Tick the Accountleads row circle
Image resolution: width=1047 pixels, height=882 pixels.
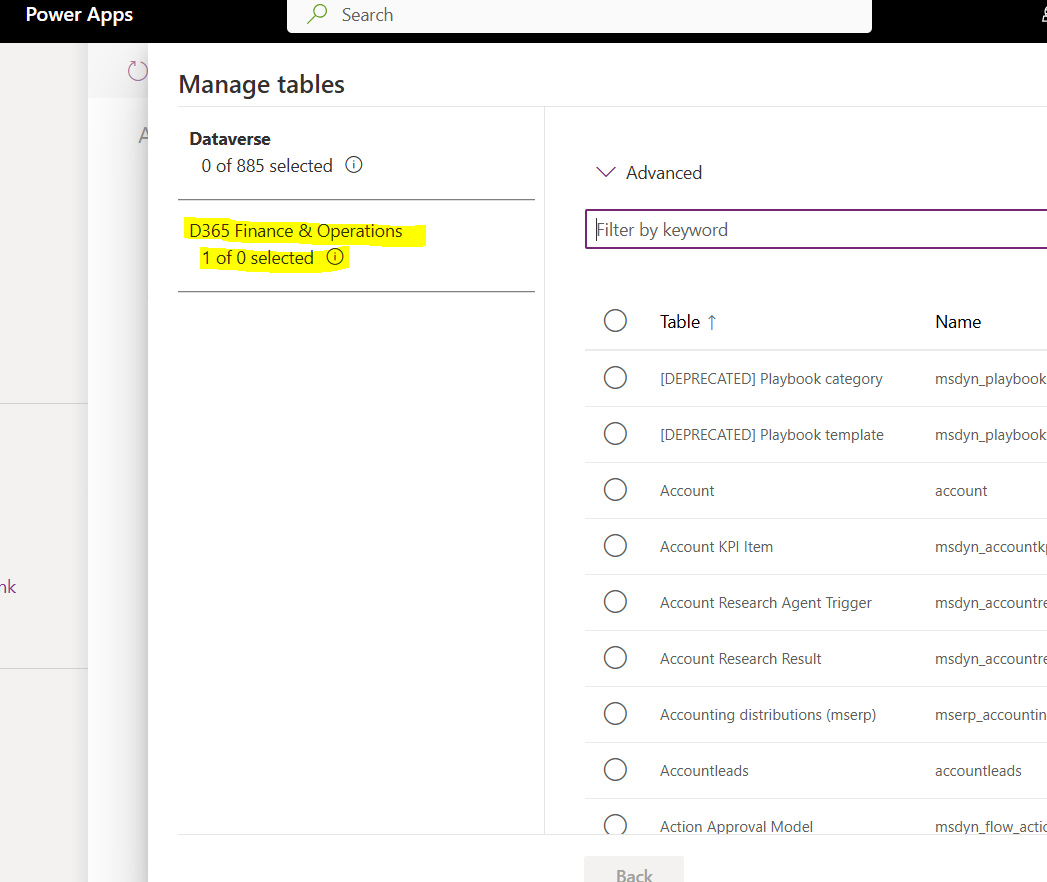(x=615, y=770)
